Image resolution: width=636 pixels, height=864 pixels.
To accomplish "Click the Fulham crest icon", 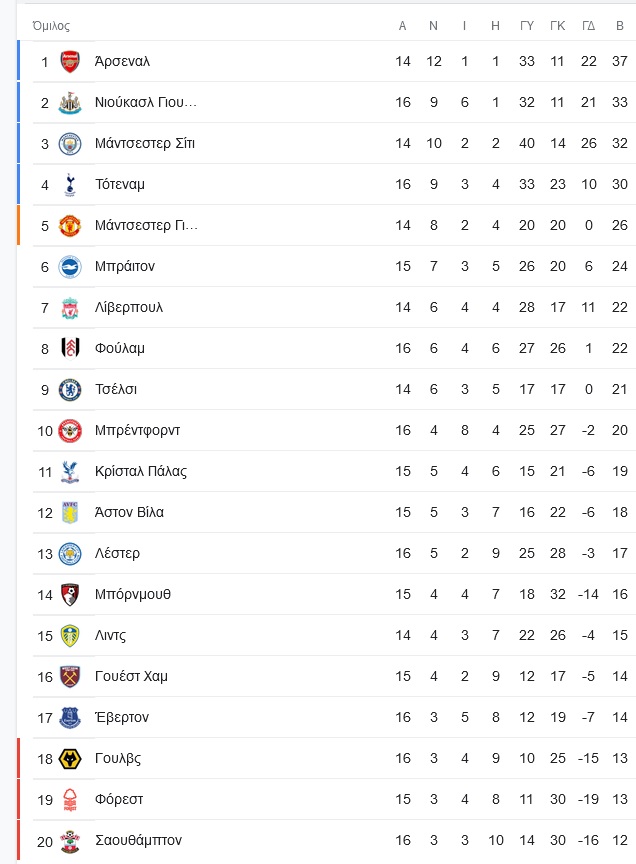I will (x=70, y=349).
